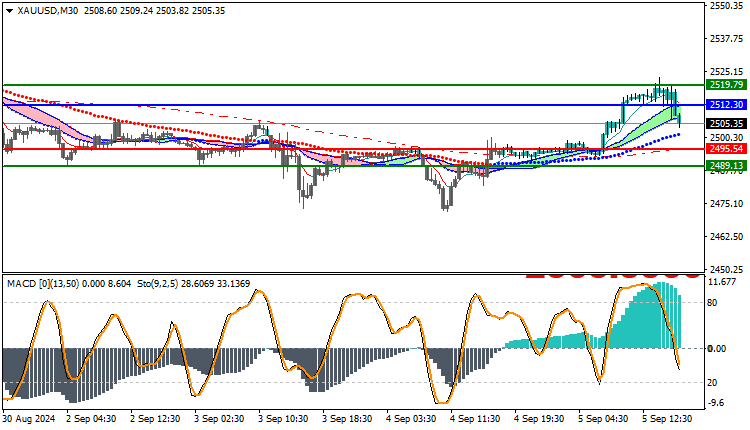The width and height of the screenshot is (750, 430).
Task: Select the 2519.79 green price label
Action: pos(726,85)
